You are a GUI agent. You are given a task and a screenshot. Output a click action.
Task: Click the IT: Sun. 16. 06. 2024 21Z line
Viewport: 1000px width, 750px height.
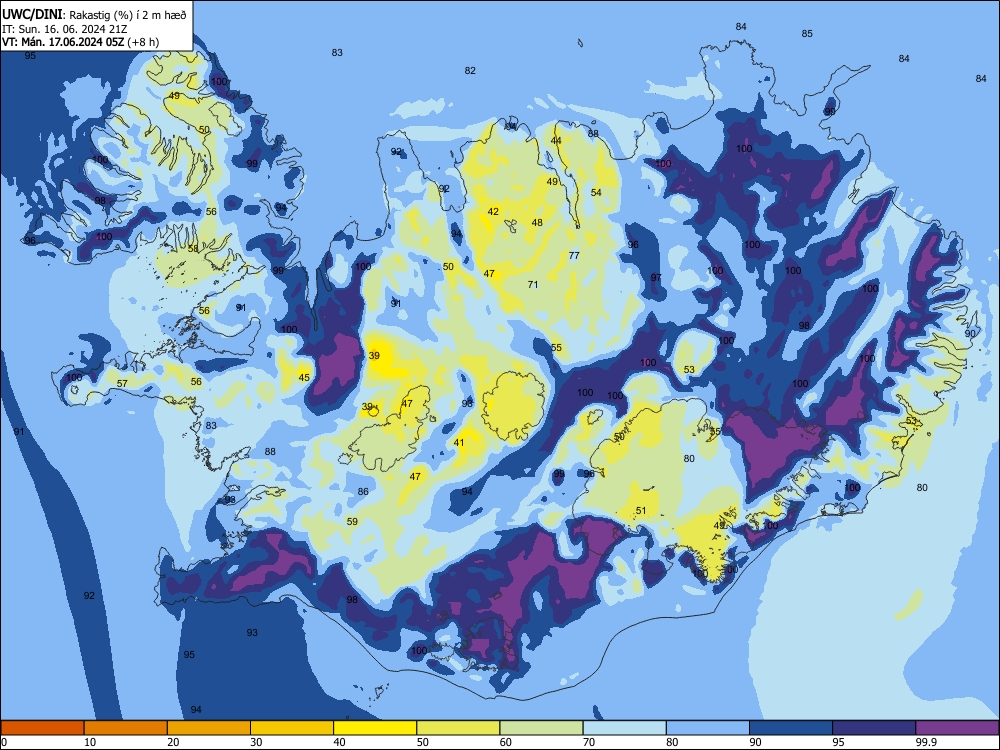[64, 29]
